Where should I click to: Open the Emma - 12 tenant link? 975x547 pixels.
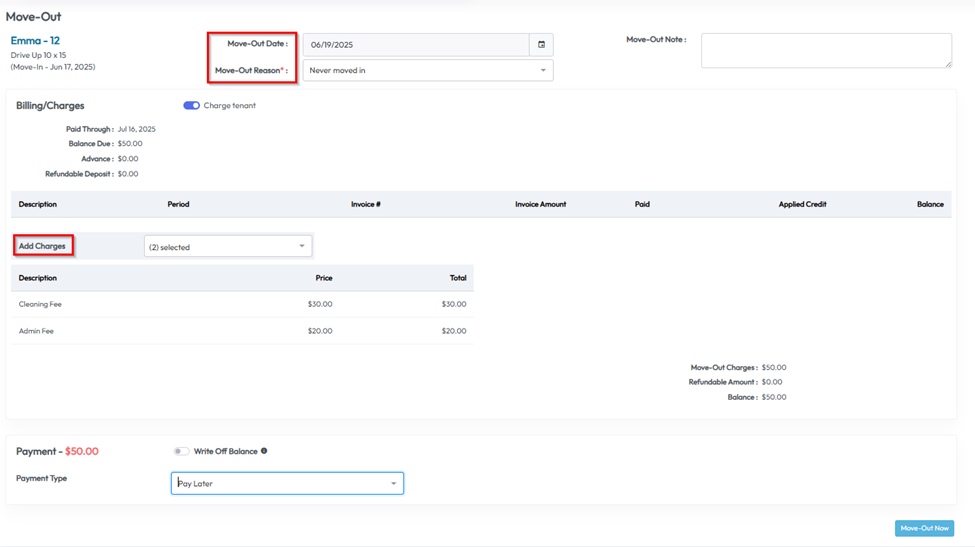point(35,41)
